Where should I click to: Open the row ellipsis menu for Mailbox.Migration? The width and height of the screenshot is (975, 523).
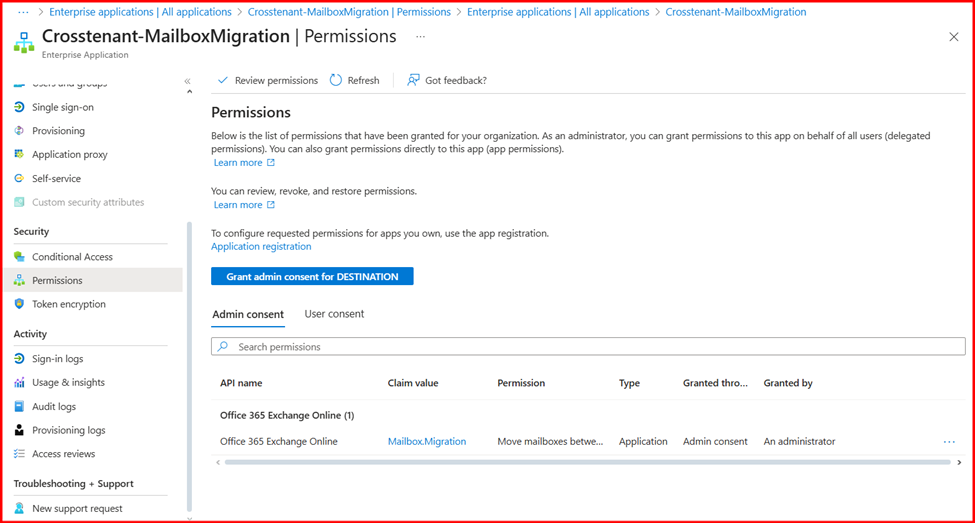[948, 442]
